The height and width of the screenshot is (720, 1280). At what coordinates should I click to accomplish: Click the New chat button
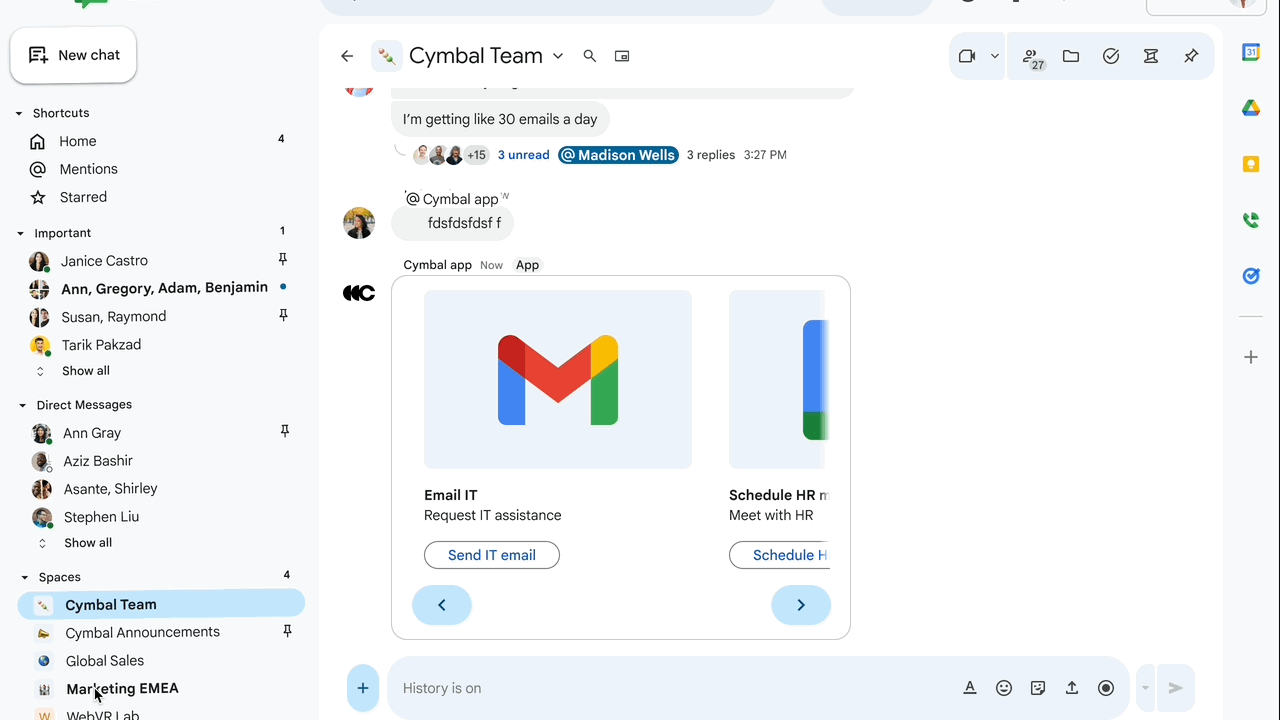tap(74, 55)
